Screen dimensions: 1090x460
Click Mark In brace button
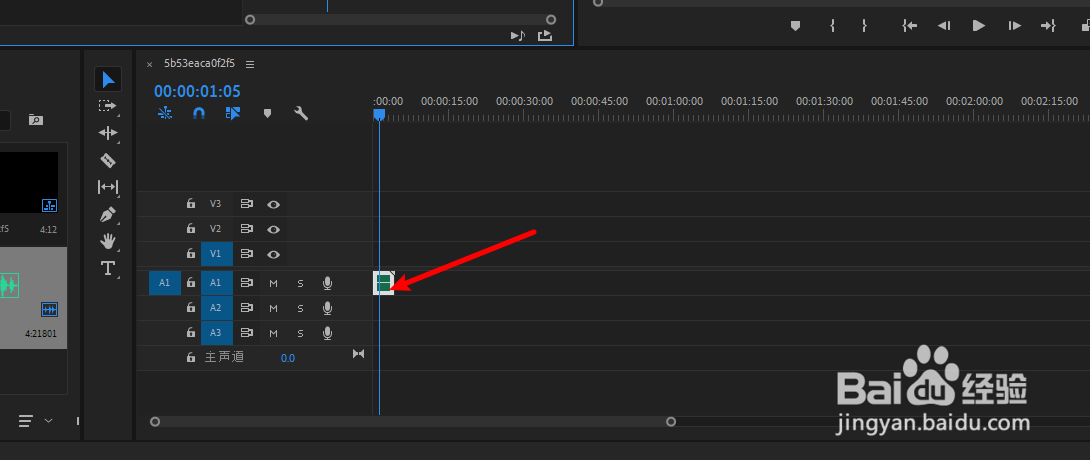point(832,26)
